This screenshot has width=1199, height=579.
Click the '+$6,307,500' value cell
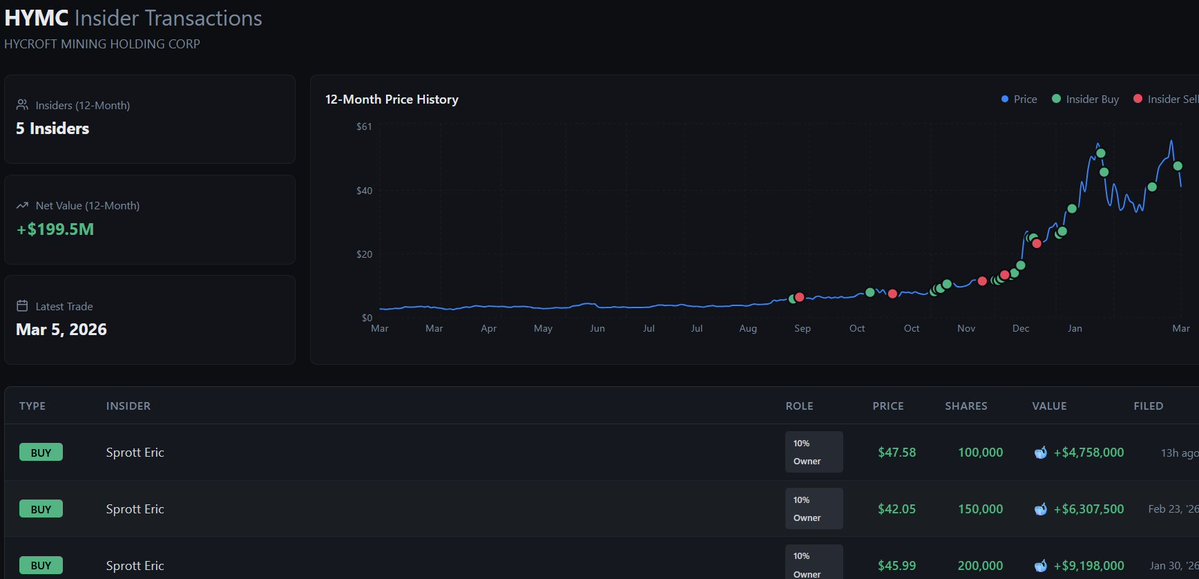click(x=1089, y=509)
